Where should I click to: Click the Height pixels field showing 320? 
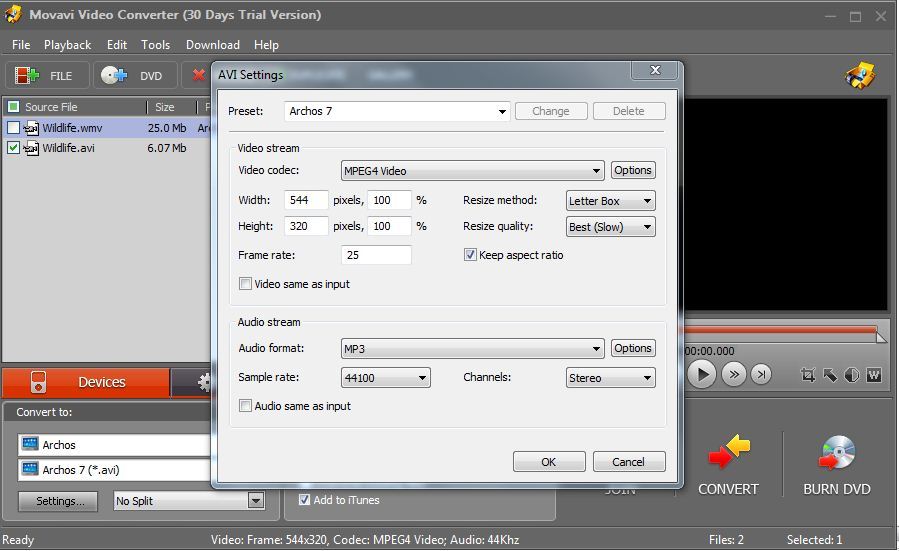[306, 226]
